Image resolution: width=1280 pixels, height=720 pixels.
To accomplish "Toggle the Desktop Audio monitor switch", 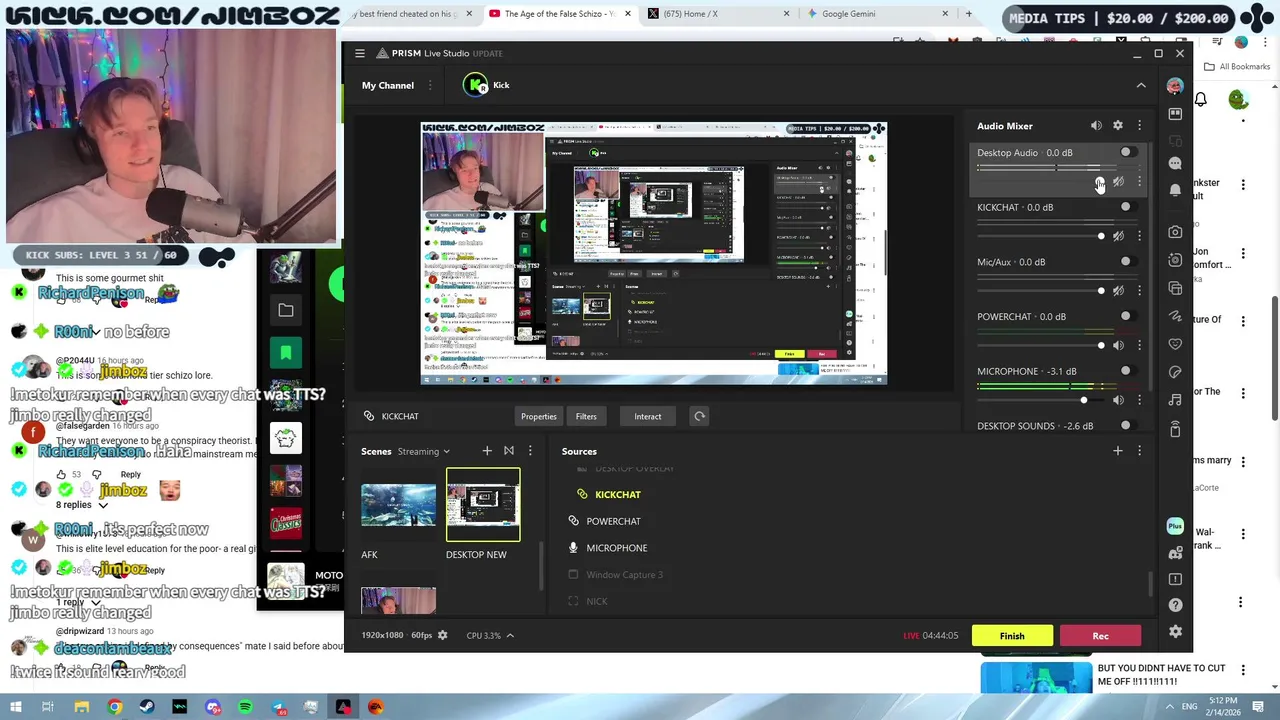I will 1127,152.
